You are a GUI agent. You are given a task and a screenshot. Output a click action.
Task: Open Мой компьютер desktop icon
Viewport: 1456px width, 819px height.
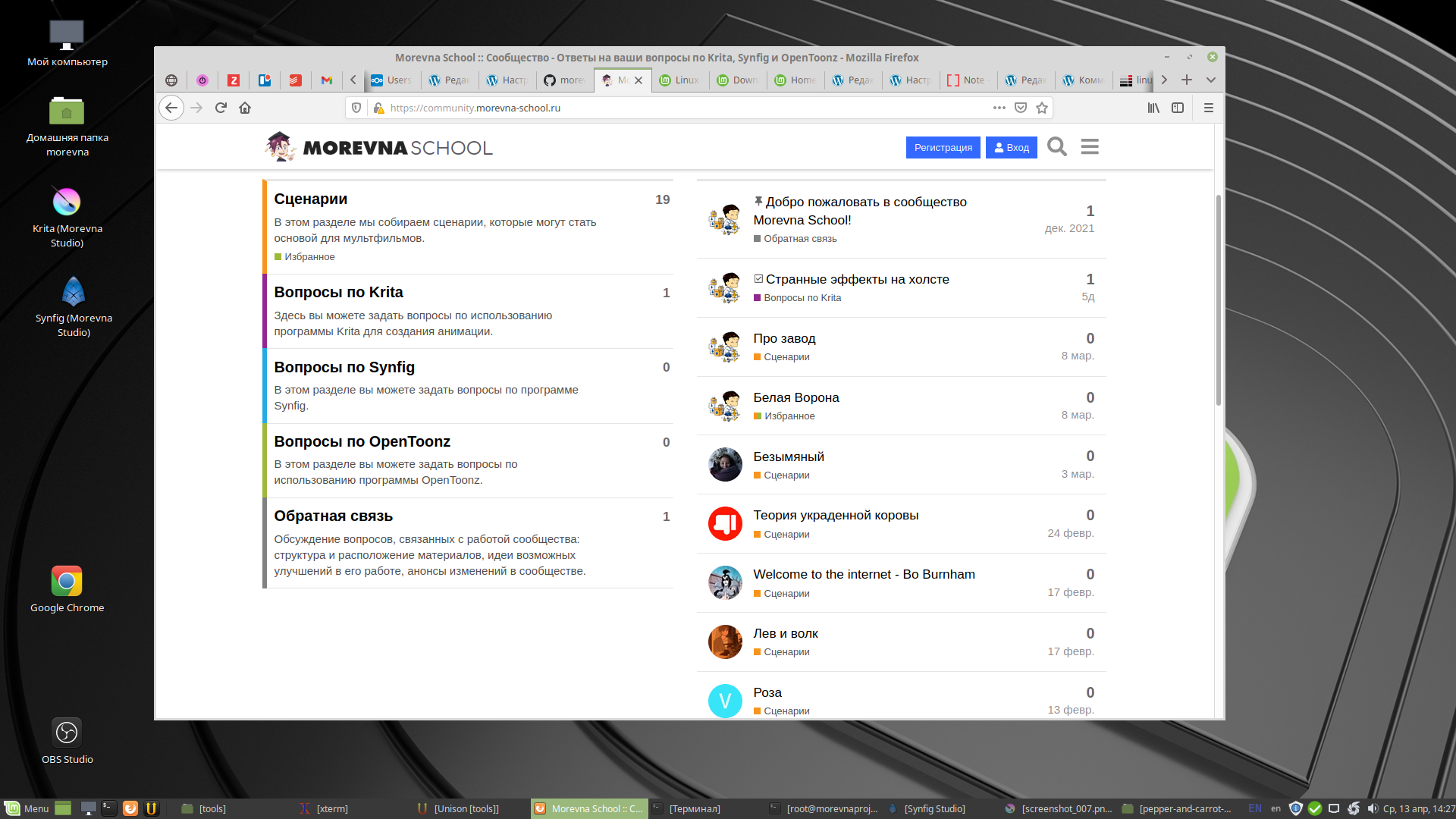pos(67,43)
